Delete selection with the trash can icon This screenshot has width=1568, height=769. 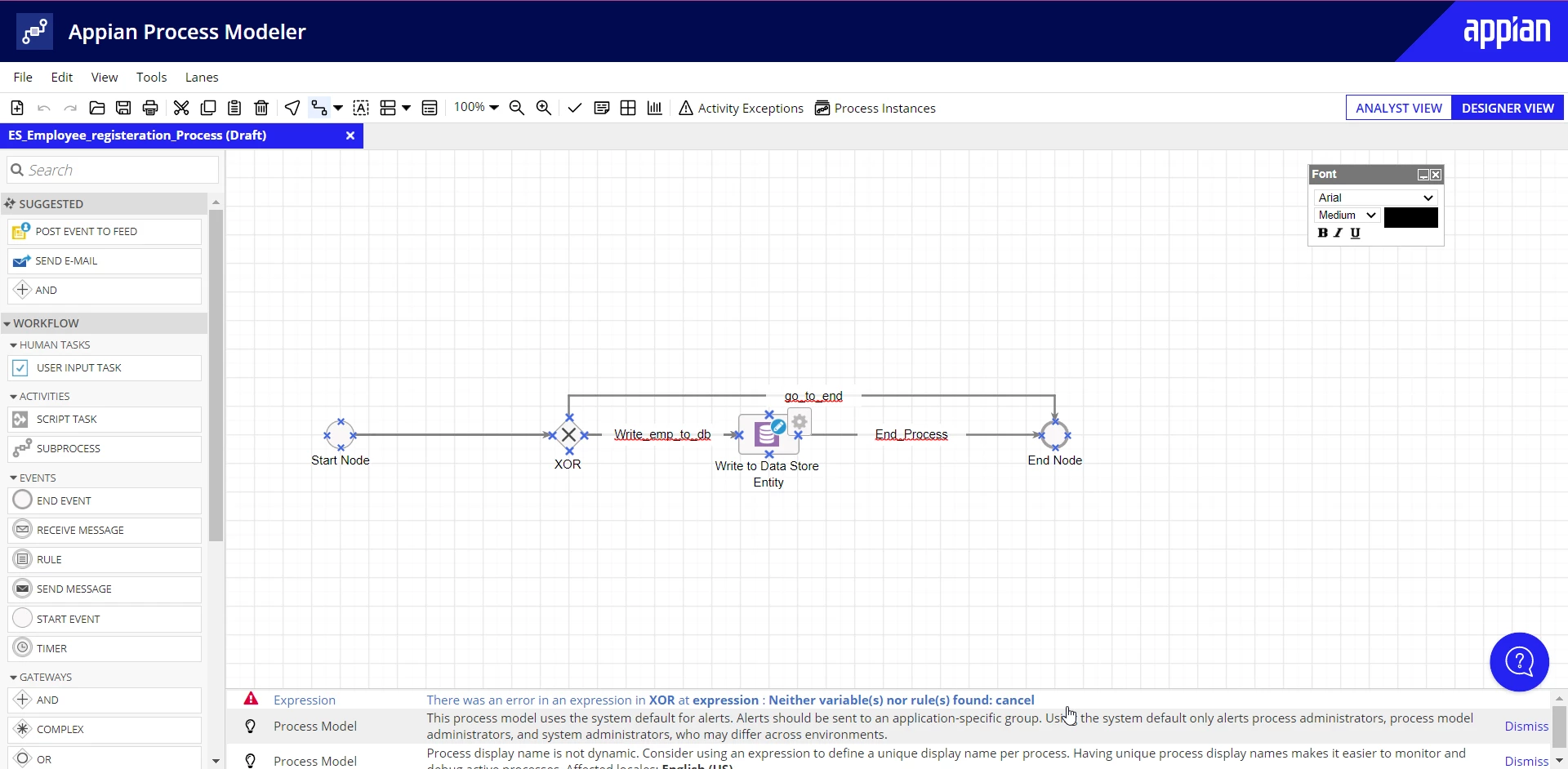click(x=261, y=108)
